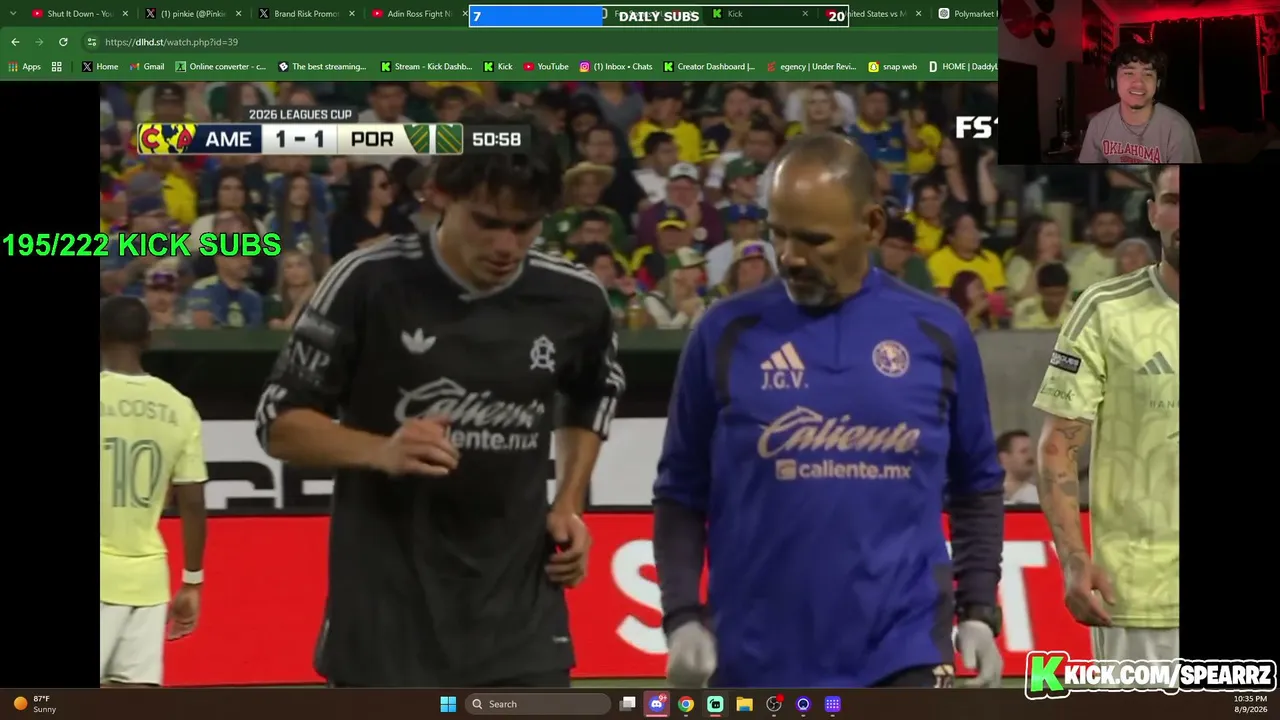Viewport: 1280px width, 720px height.
Task: Open Google Chrome from the taskbar
Action: tap(686, 704)
